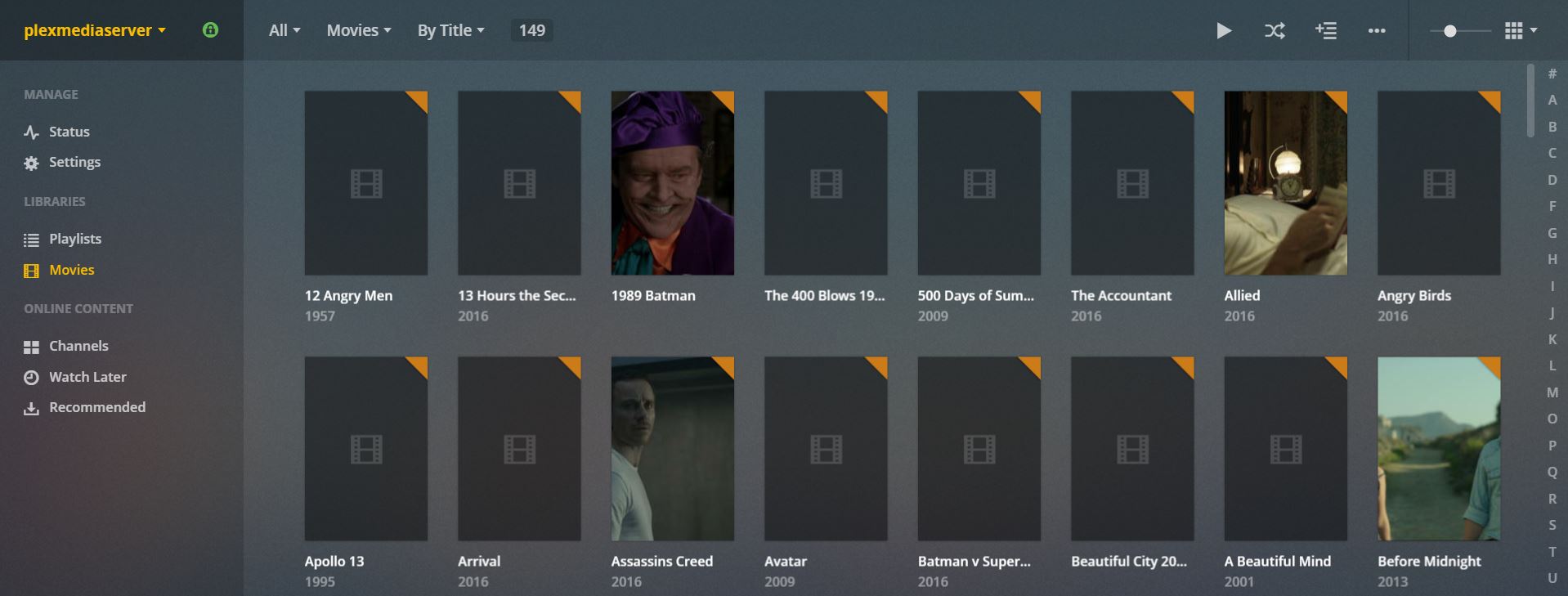
Task: Open the All filter dropdown
Action: [284, 30]
